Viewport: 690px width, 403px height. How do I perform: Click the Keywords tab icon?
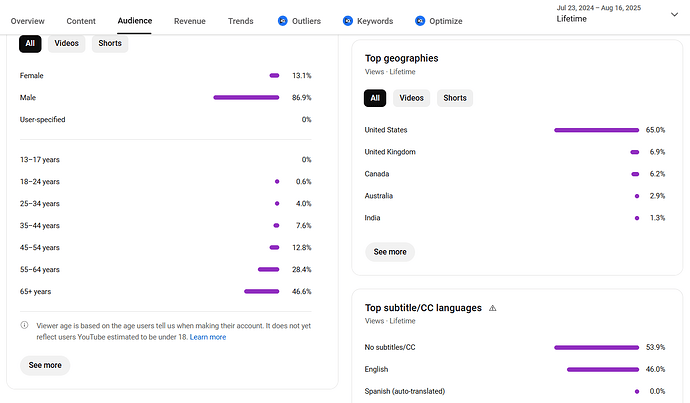pos(347,21)
